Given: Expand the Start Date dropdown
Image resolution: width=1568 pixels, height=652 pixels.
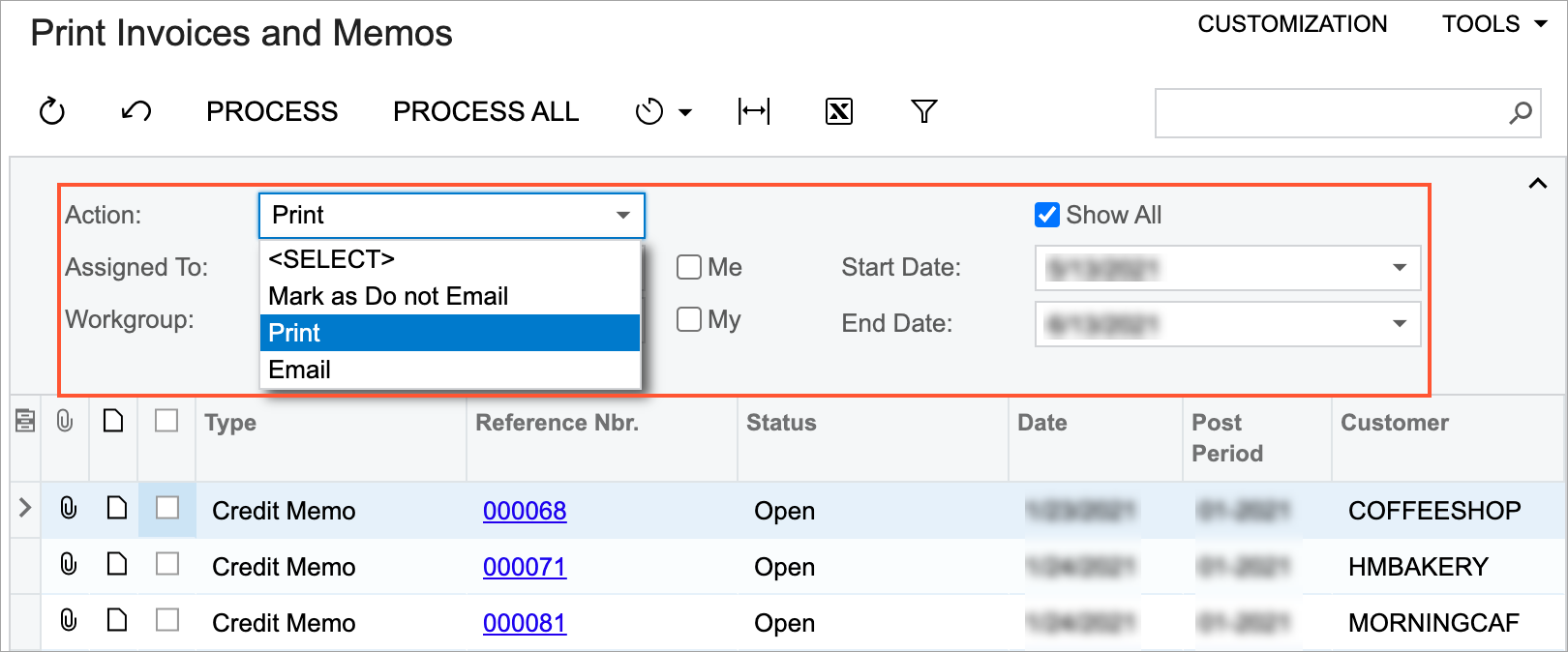Looking at the screenshot, I should pos(1399,268).
